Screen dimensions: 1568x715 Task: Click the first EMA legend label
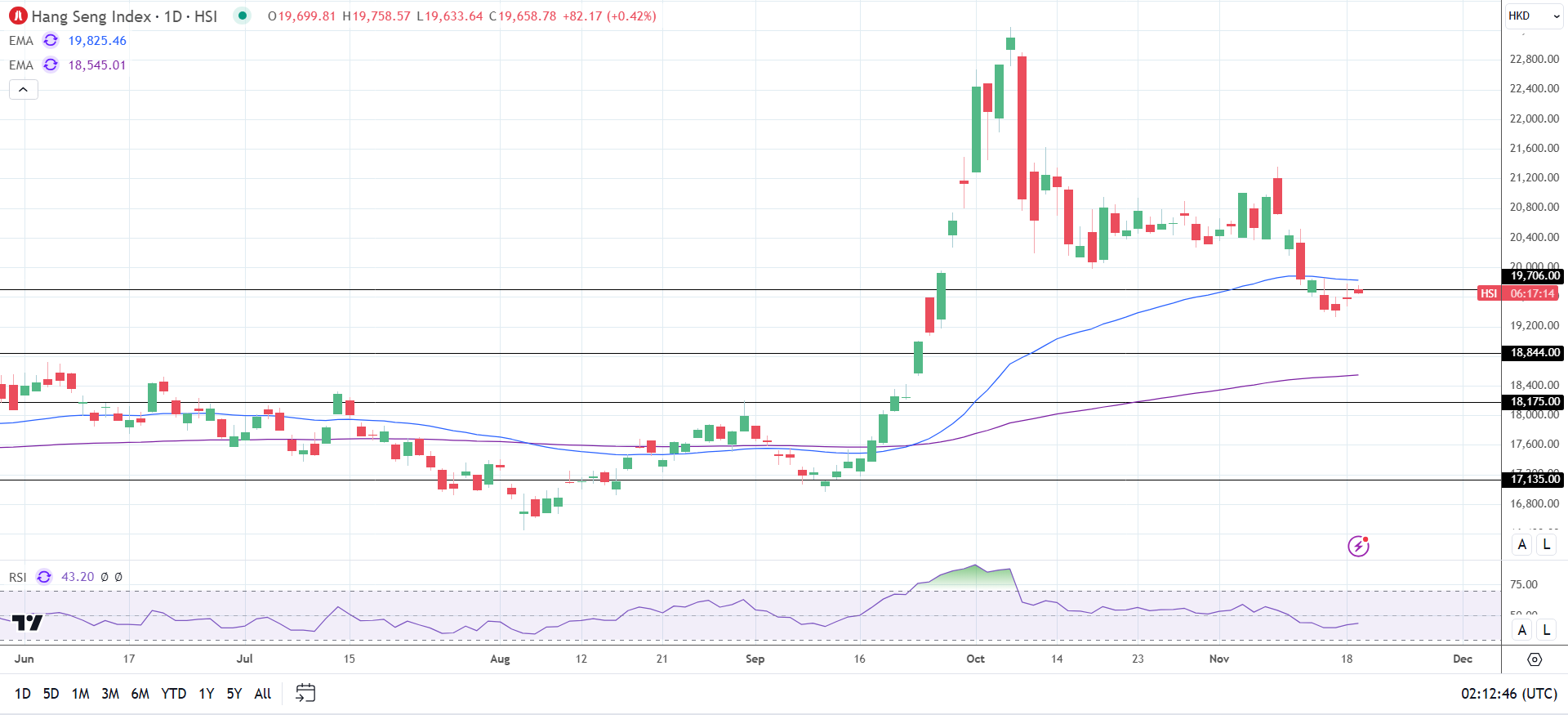(x=21, y=41)
